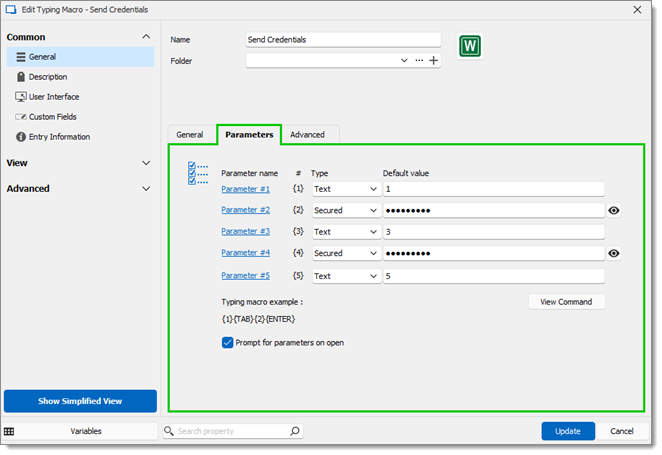Open the Description section in sidebar
Viewport: 662px width, 455px height.
pos(47,77)
